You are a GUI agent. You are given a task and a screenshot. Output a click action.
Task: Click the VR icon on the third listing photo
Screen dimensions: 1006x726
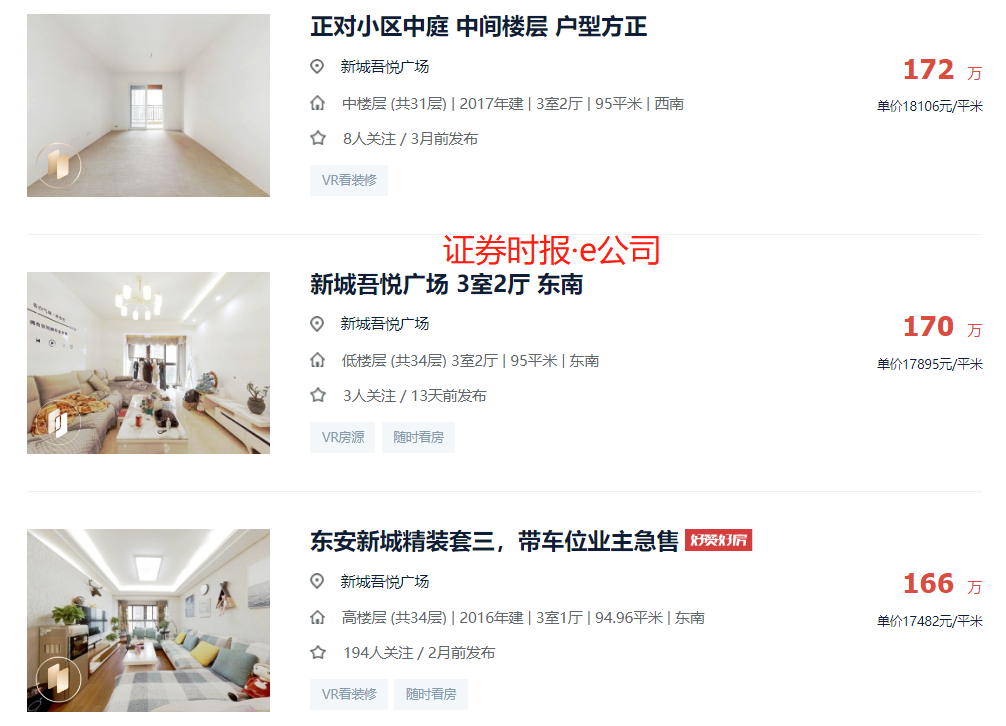[x=58, y=679]
